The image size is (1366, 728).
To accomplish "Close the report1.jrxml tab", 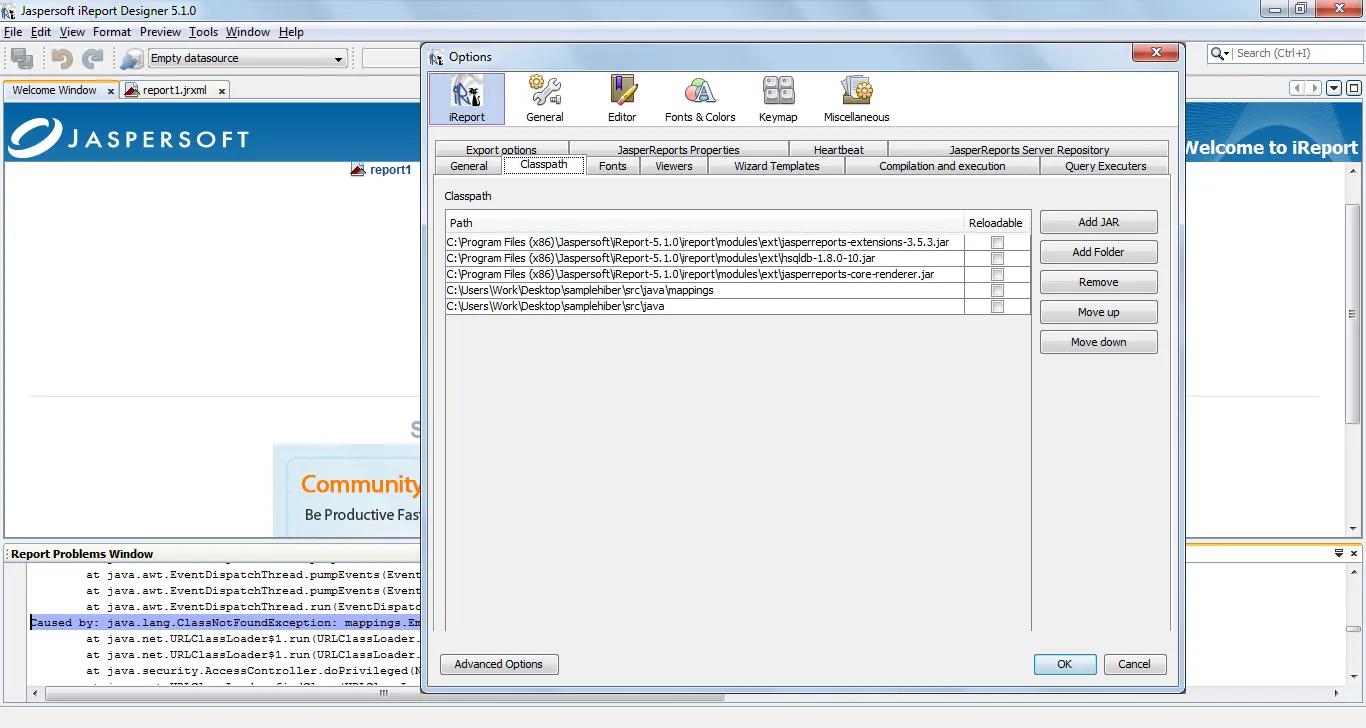I will (x=221, y=91).
